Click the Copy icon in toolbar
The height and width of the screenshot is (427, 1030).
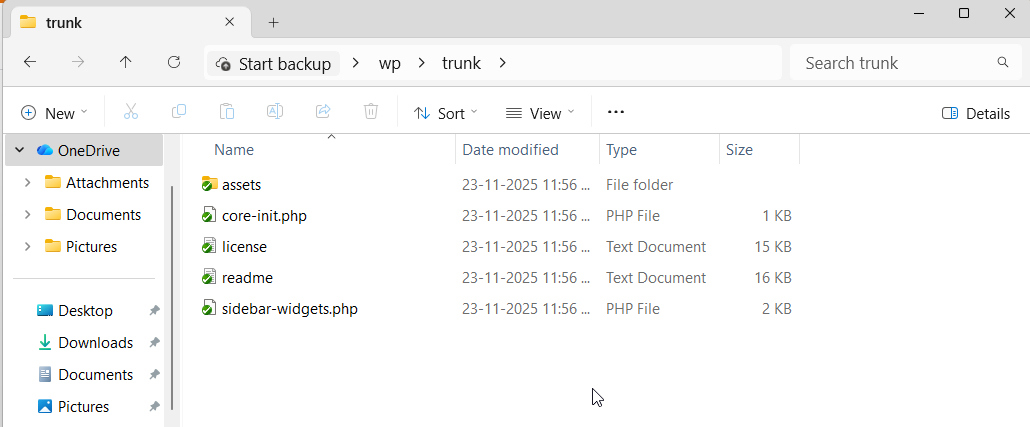179,113
